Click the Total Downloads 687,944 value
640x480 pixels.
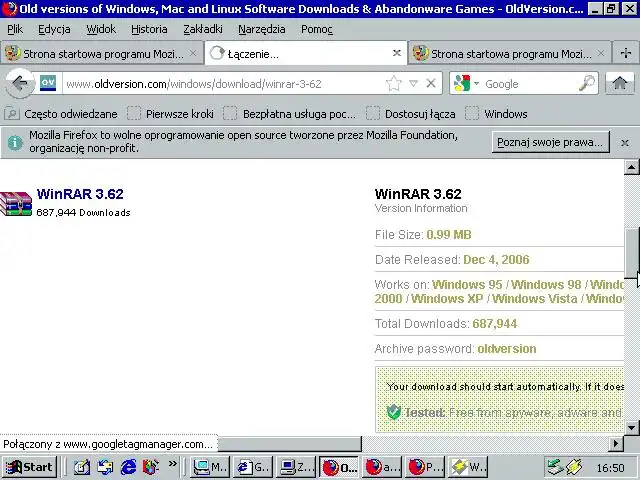[494, 324]
